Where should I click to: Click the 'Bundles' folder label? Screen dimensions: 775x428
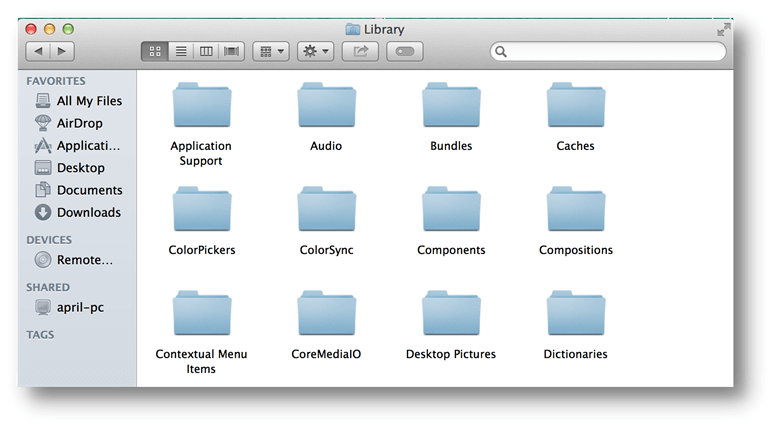coord(451,146)
